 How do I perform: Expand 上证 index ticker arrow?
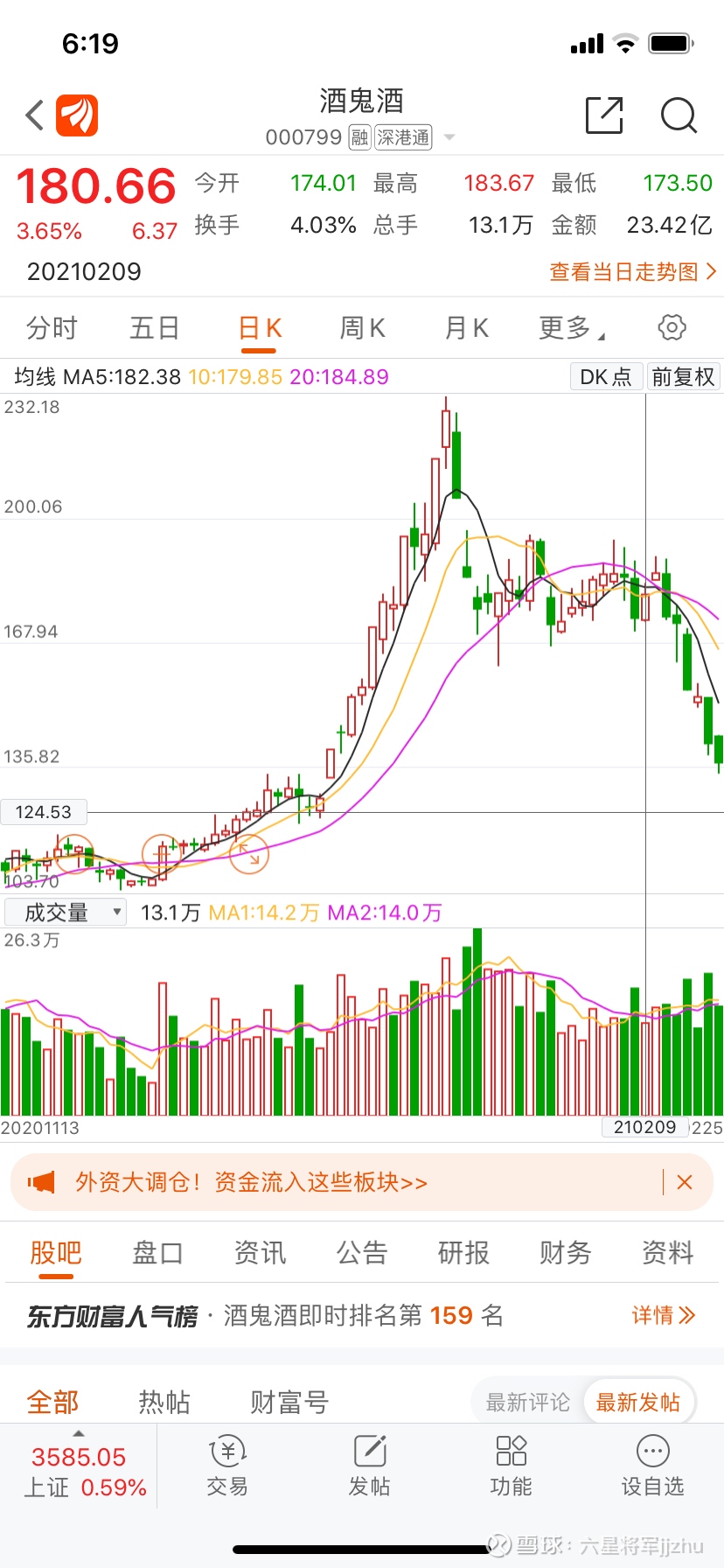79,1433
